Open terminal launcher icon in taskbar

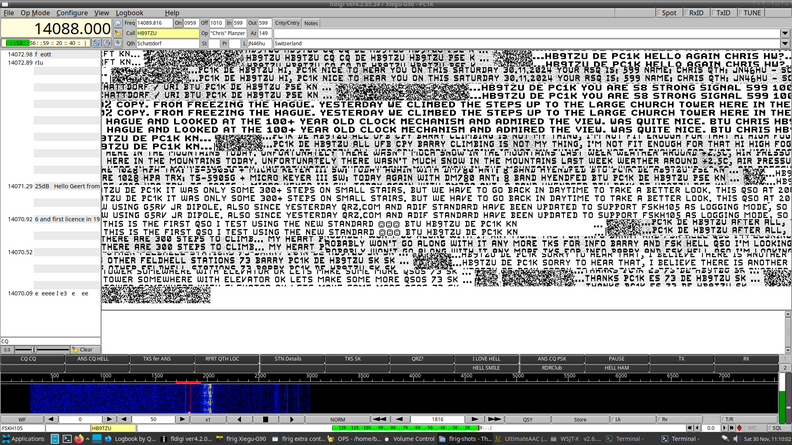point(67,439)
